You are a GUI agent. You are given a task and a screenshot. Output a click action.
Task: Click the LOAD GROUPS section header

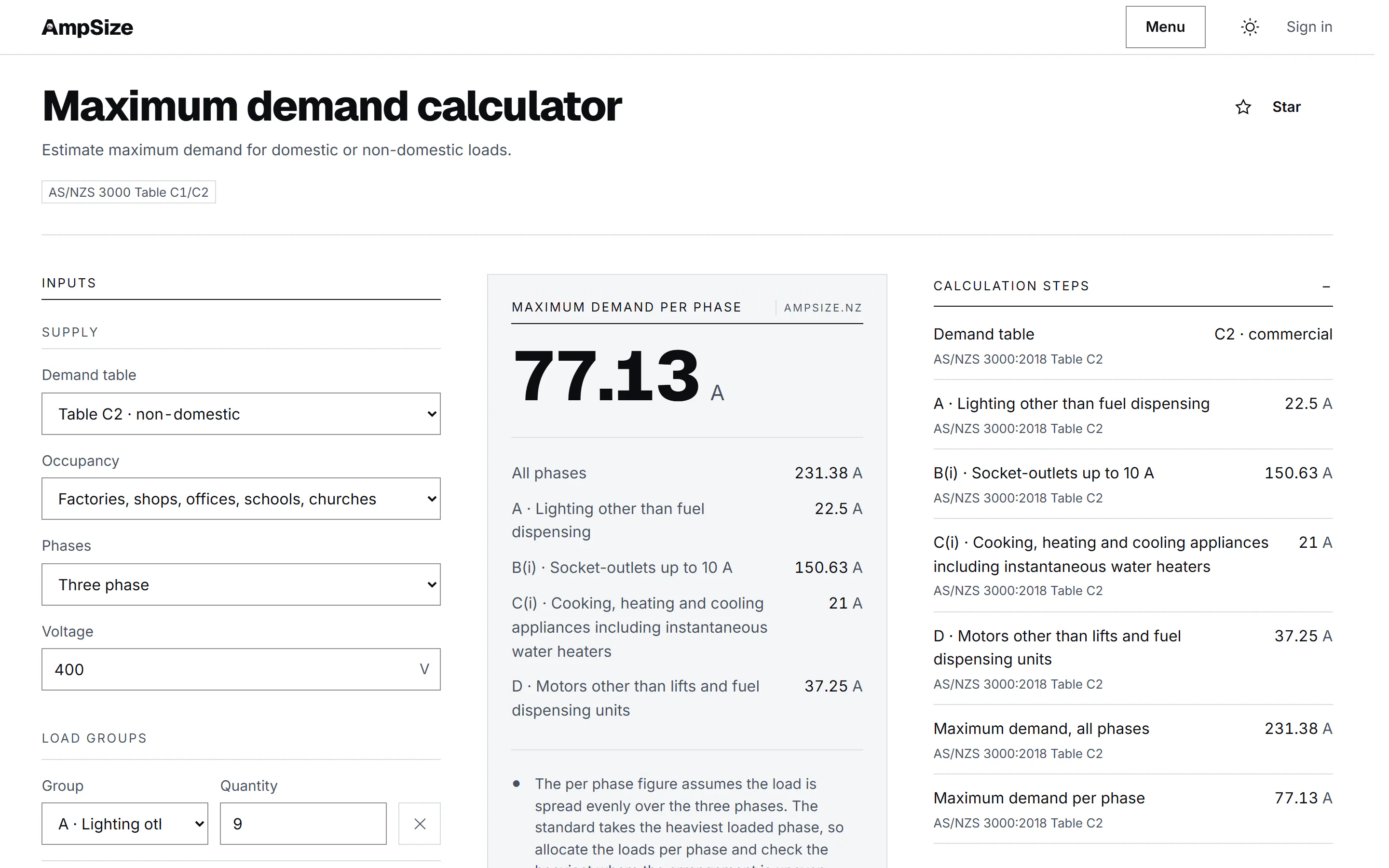coord(94,738)
